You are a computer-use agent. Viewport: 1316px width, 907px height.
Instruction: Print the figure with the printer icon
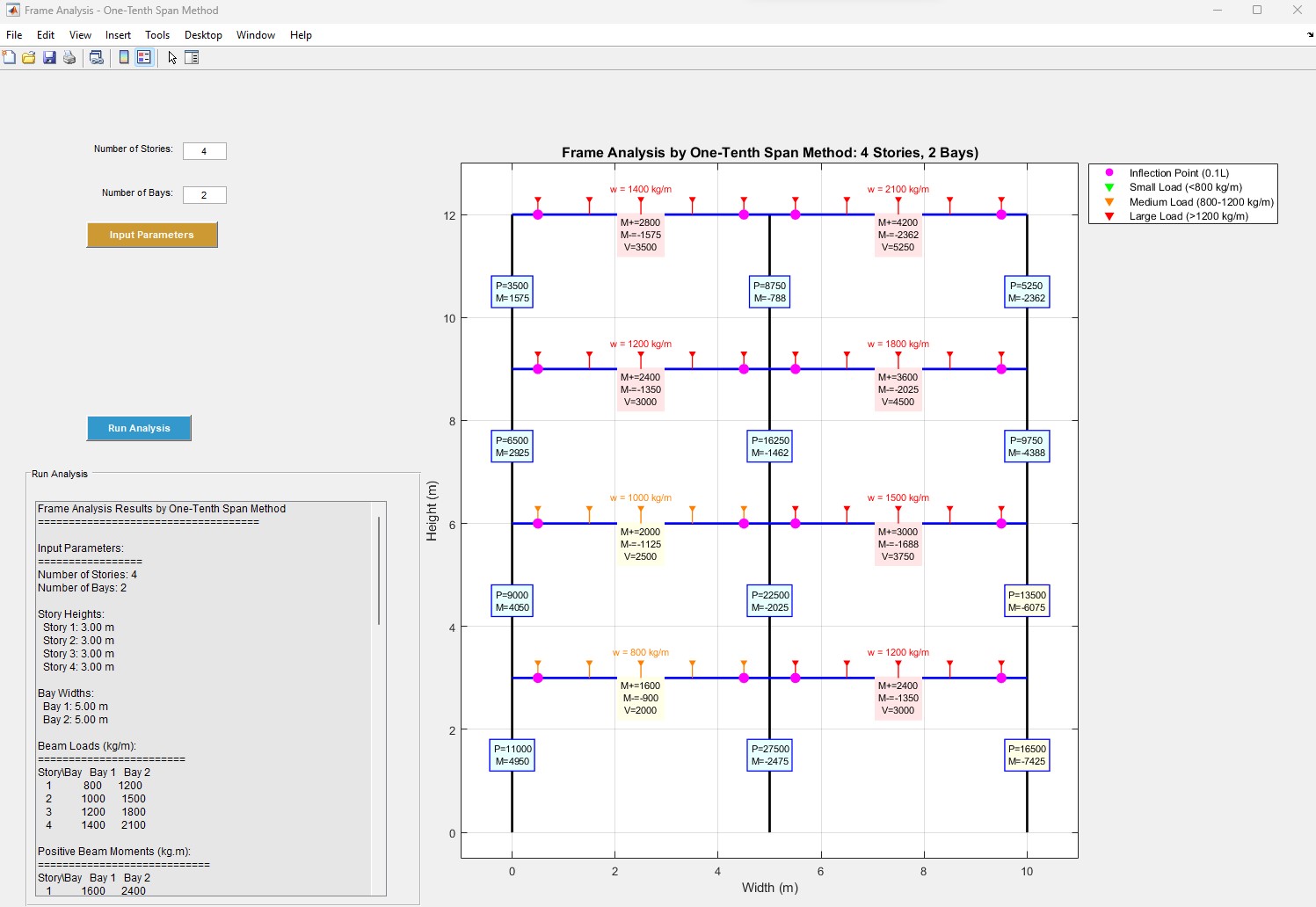pyautogui.click(x=69, y=57)
